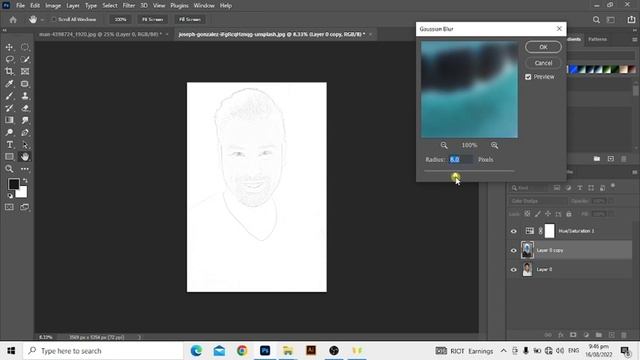Click the Fit Screen button

click(152, 19)
